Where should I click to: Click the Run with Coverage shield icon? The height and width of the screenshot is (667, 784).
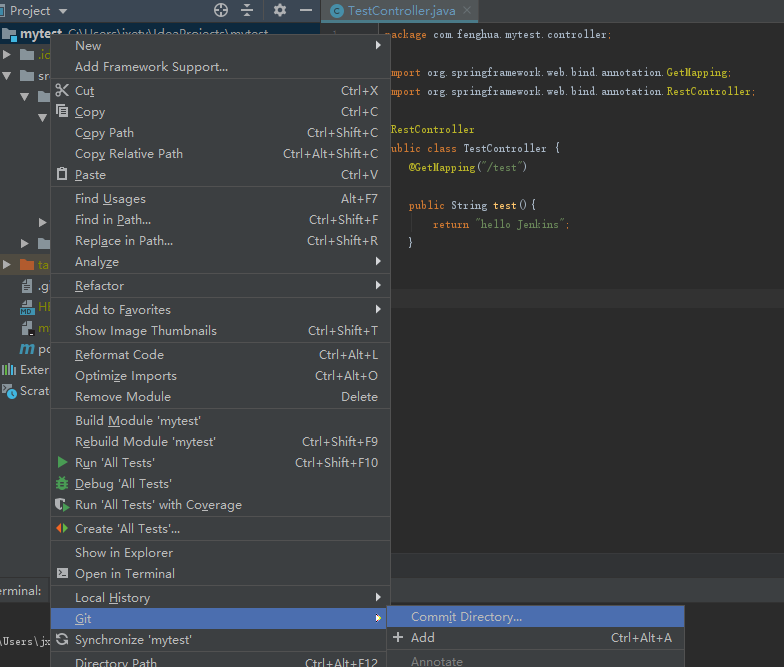click(x=62, y=505)
